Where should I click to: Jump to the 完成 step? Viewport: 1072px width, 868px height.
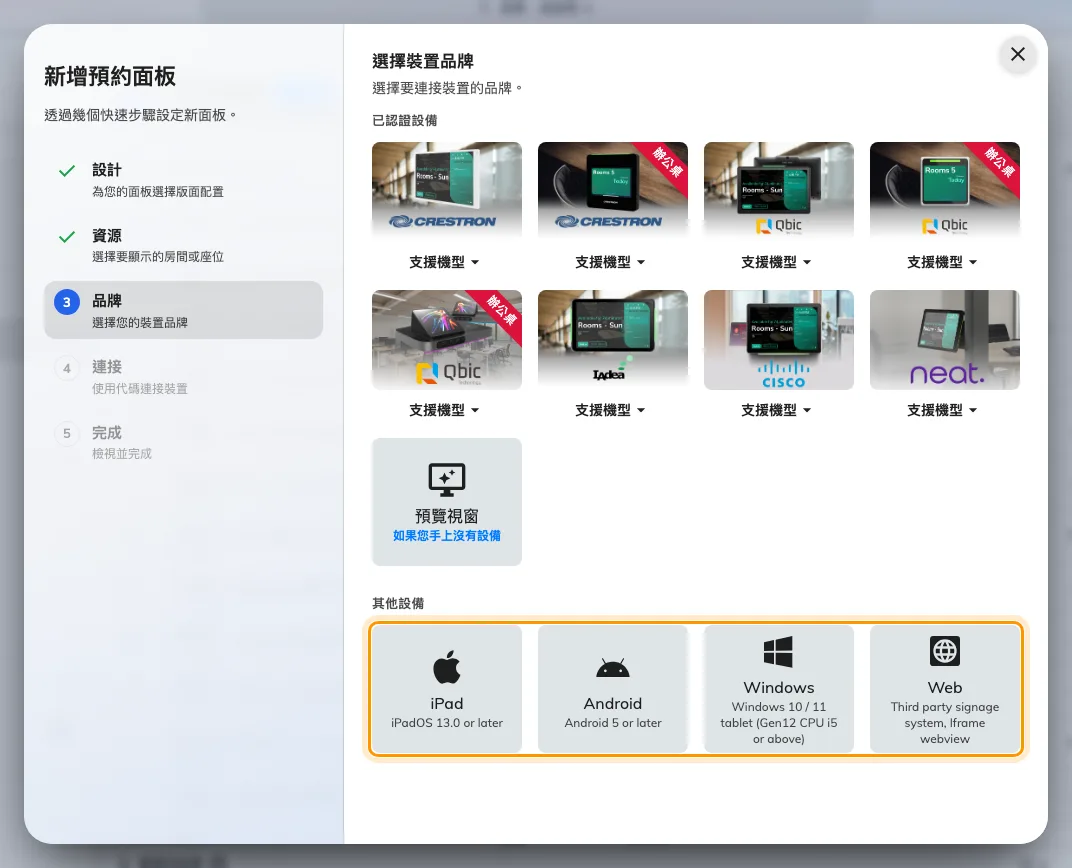pos(183,442)
